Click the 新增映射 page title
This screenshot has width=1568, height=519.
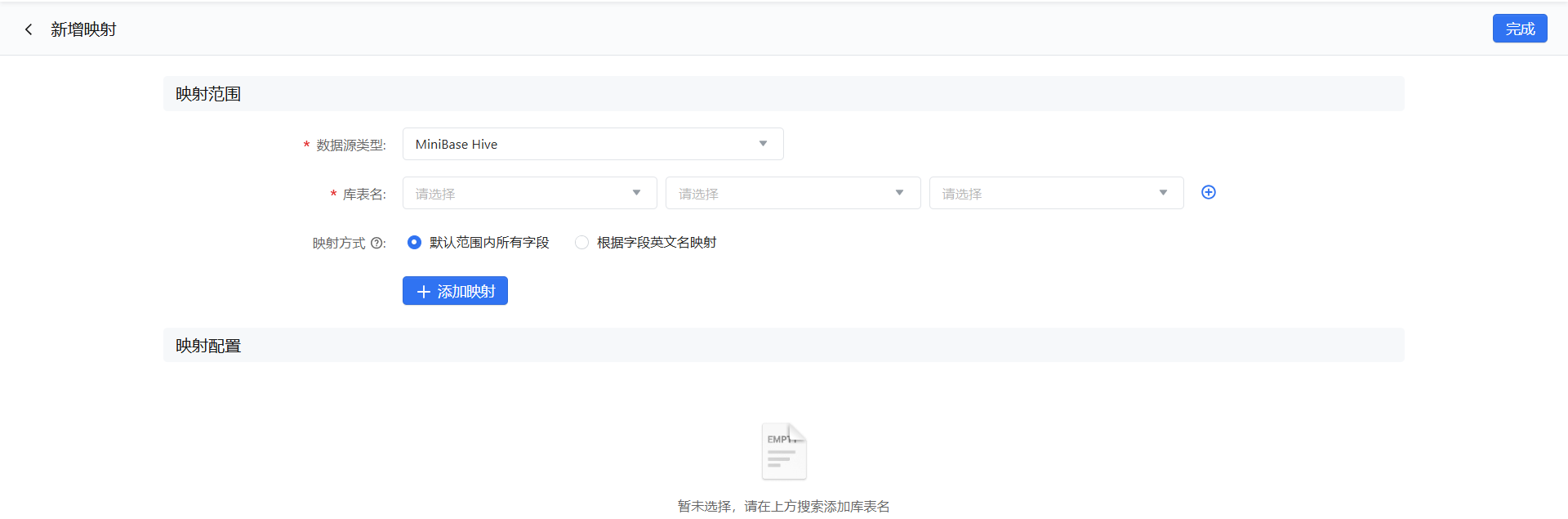tap(83, 29)
